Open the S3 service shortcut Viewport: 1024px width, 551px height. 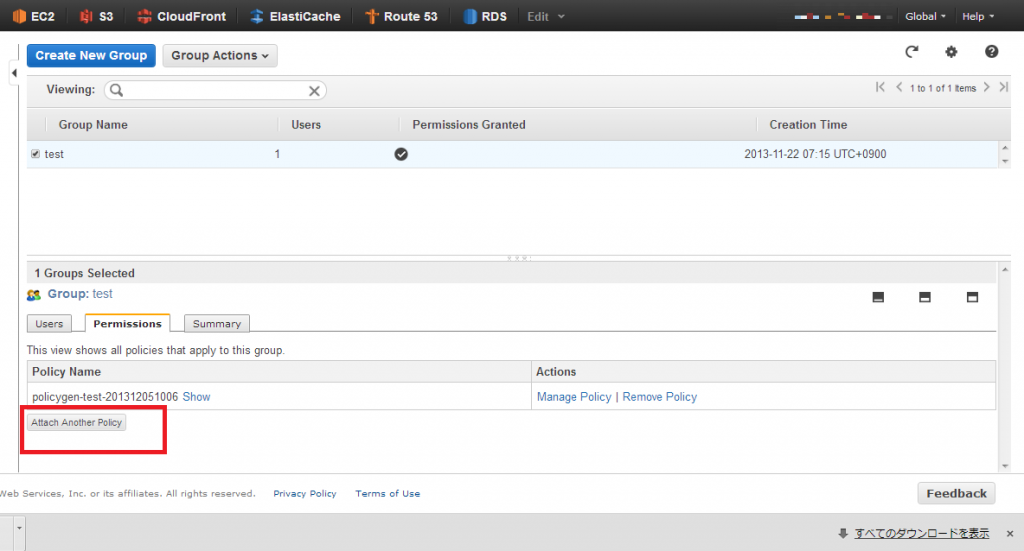coord(97,16)
